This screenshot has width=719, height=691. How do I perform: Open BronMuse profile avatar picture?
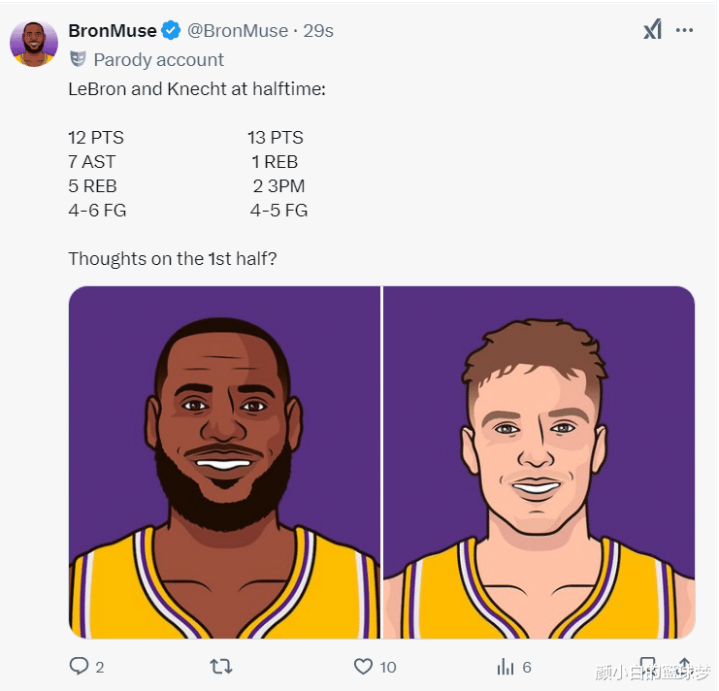click(34, 44)
